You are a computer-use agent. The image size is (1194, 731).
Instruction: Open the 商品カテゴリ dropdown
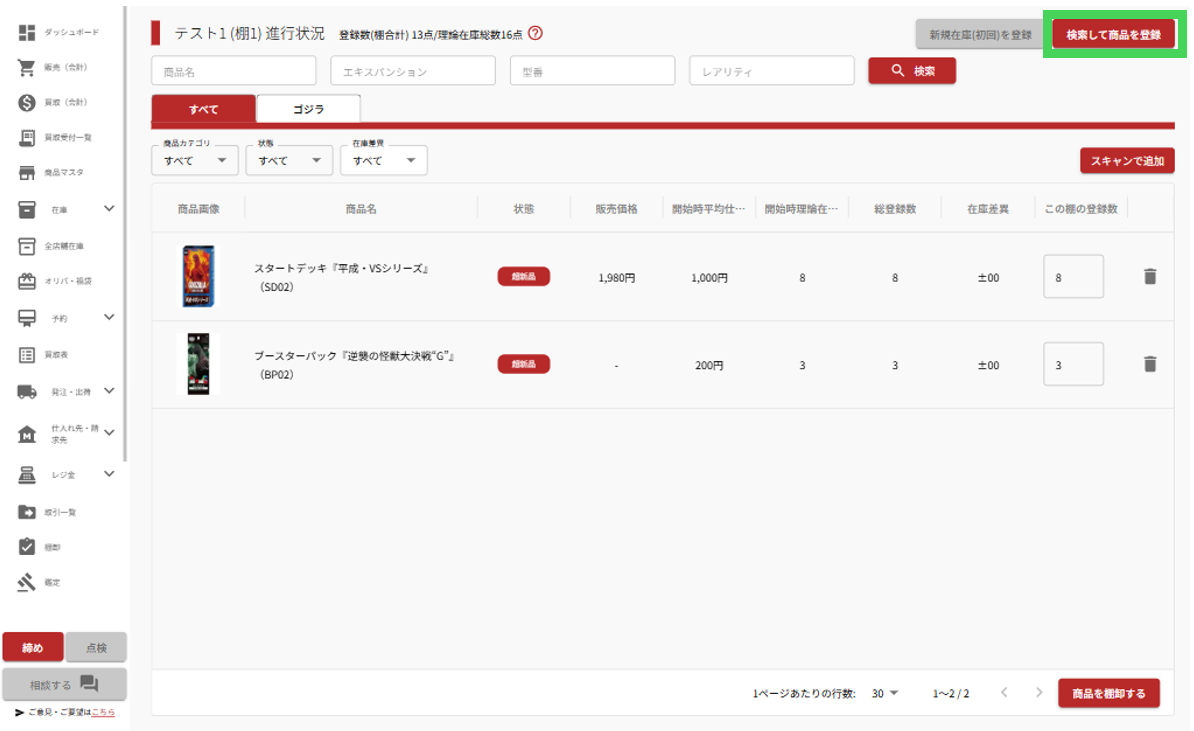(194, 160)
